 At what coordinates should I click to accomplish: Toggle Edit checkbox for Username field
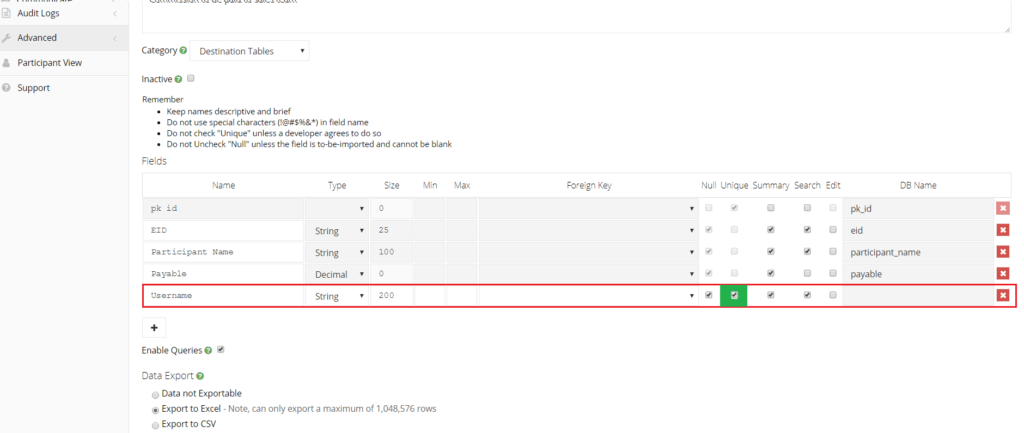coord(833,295)
